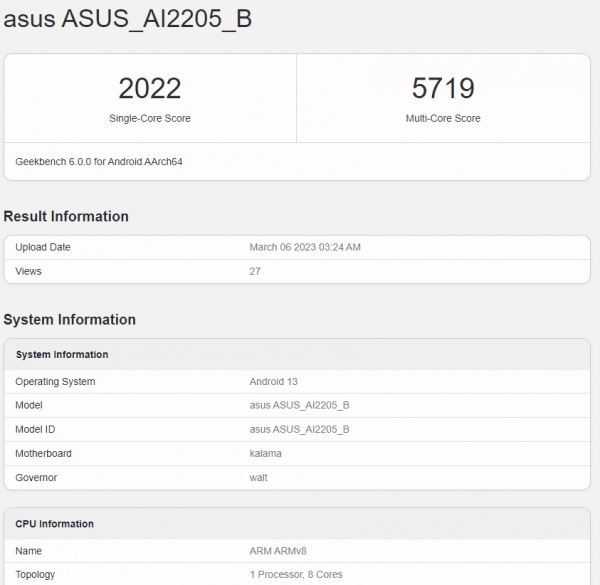Viewport: 600px width, 585px height.
Task: Click the large System Information heading
Action: [x=69, y=320]
